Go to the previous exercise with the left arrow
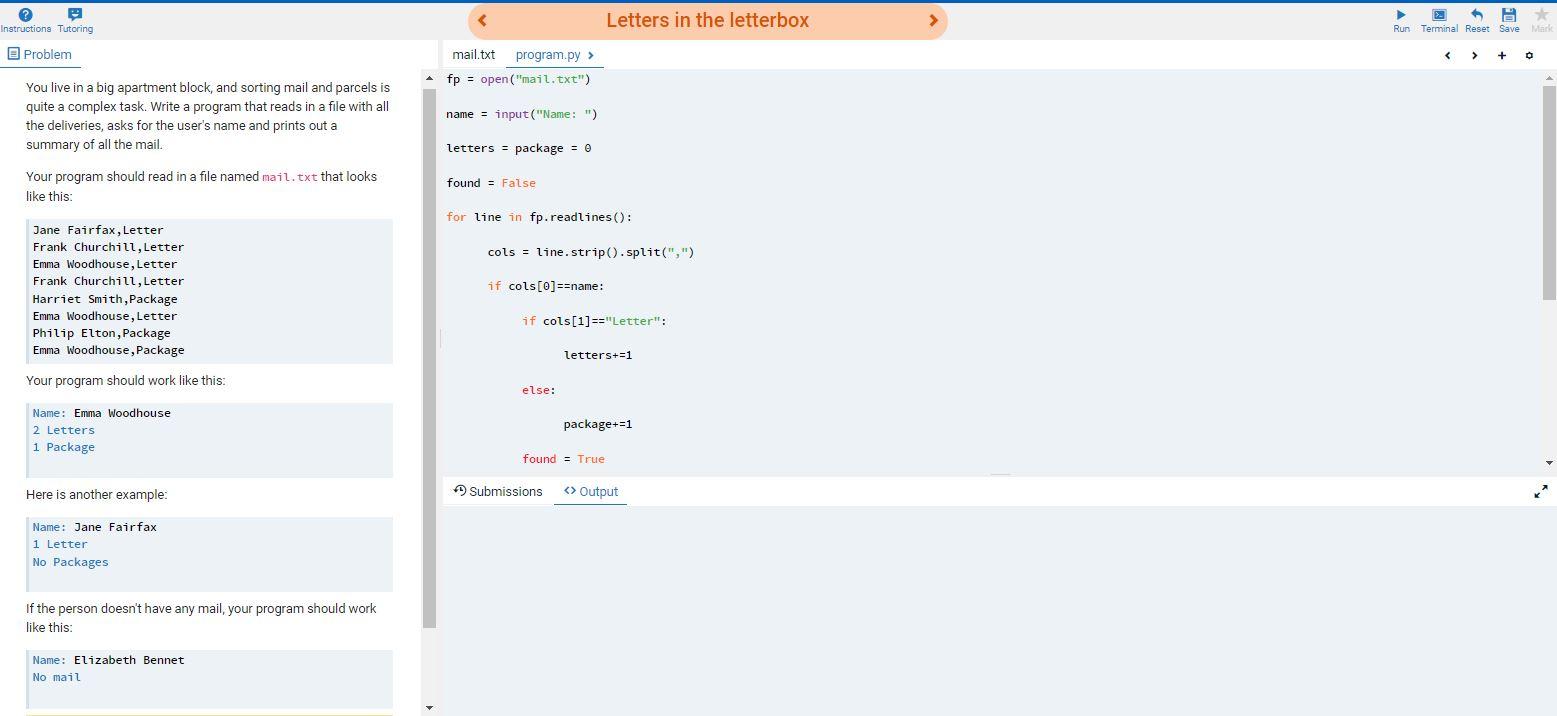The width and height of the screenshot is (1557, 716). [482, 20]
